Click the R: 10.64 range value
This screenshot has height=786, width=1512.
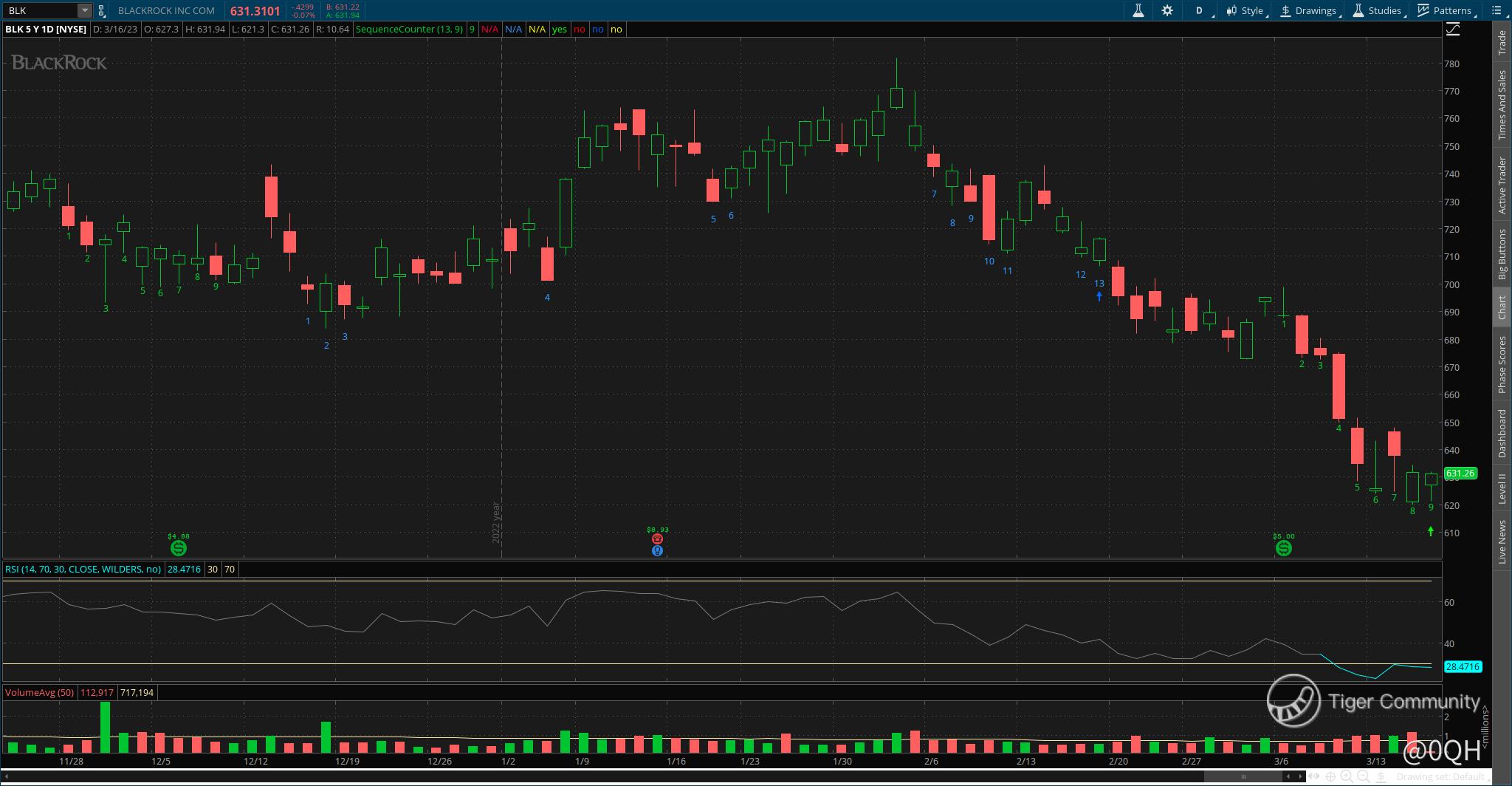coord(332,29)
